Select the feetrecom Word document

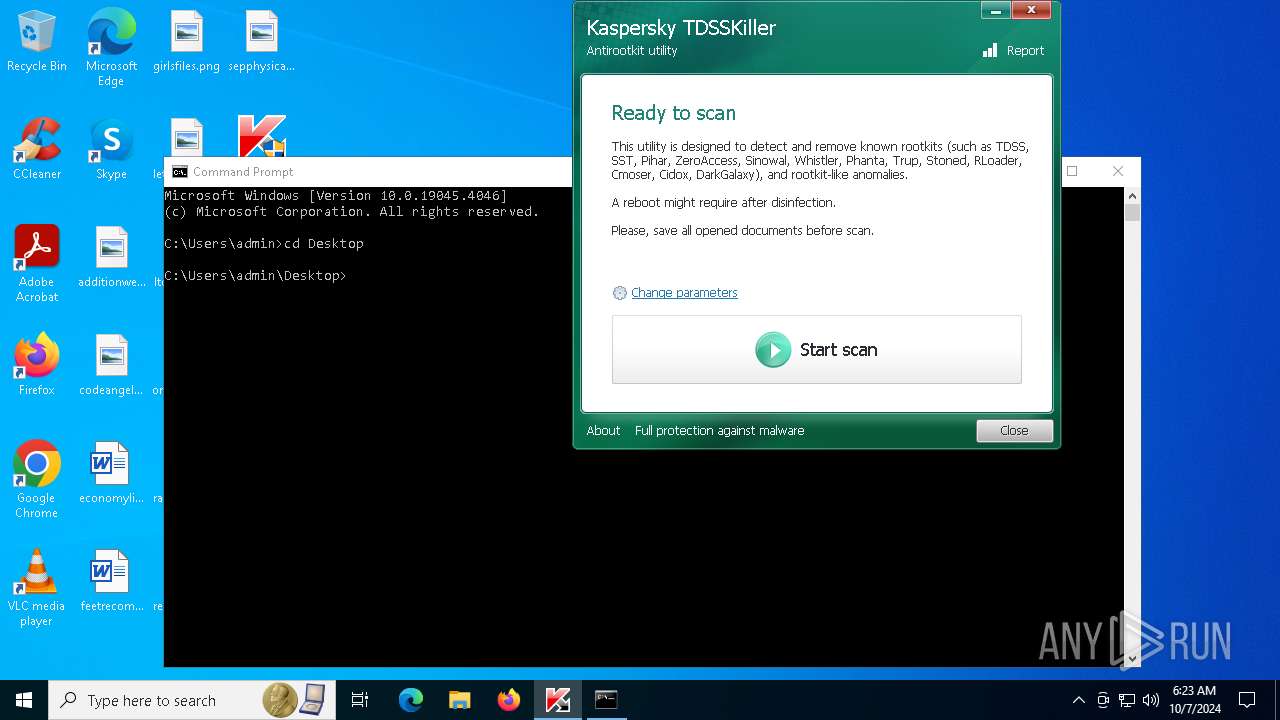(x=111, y=581)
